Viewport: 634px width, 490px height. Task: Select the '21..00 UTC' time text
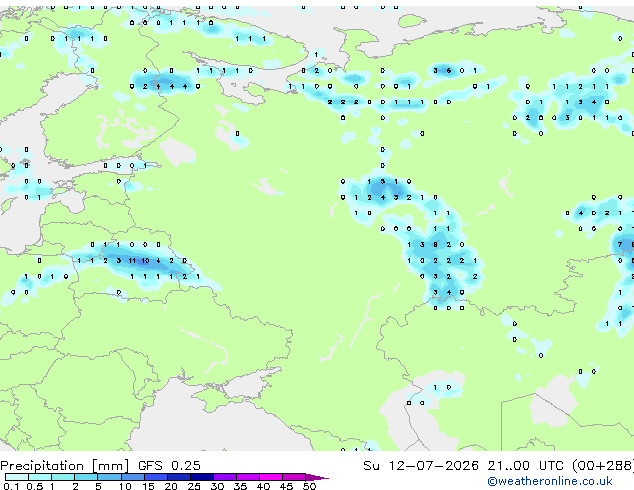click(525, 466)
